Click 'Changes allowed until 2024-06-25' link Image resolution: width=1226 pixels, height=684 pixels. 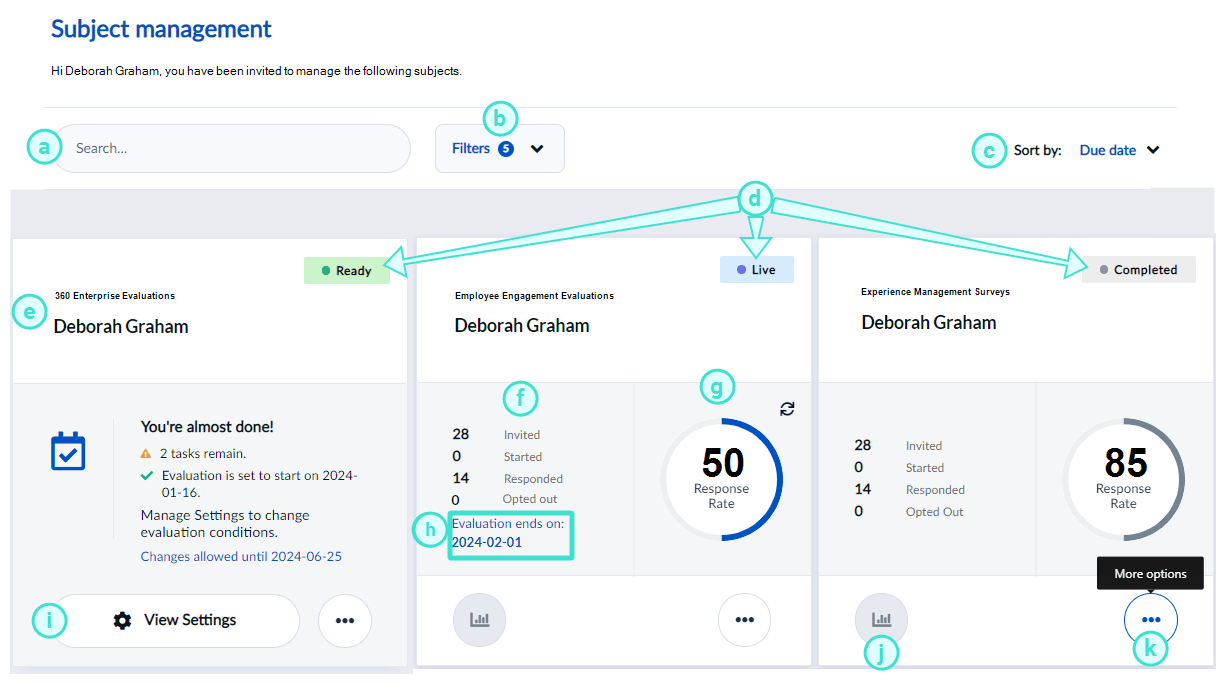(x=241, y=556)
